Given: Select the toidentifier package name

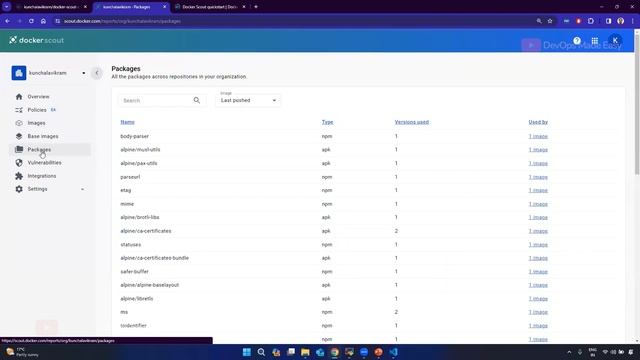Looking at the screenshot, I should pos(133,325).
